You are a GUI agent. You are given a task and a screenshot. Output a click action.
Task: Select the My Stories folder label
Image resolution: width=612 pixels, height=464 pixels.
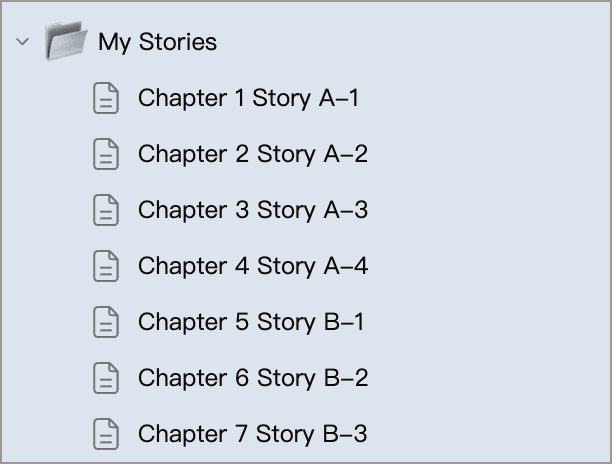(157, 42)
